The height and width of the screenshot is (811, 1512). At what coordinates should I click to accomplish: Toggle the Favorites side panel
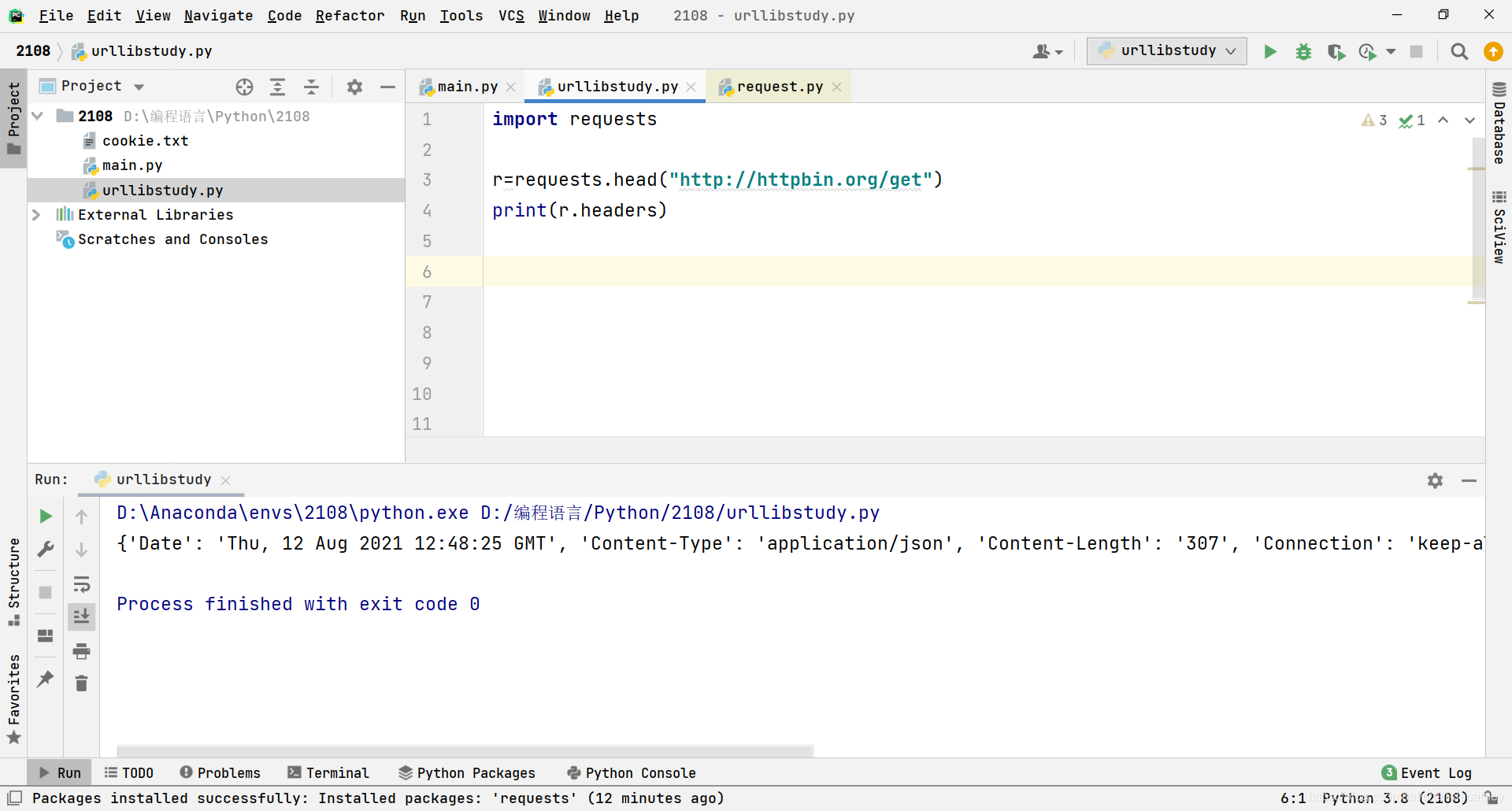point(13,699)
